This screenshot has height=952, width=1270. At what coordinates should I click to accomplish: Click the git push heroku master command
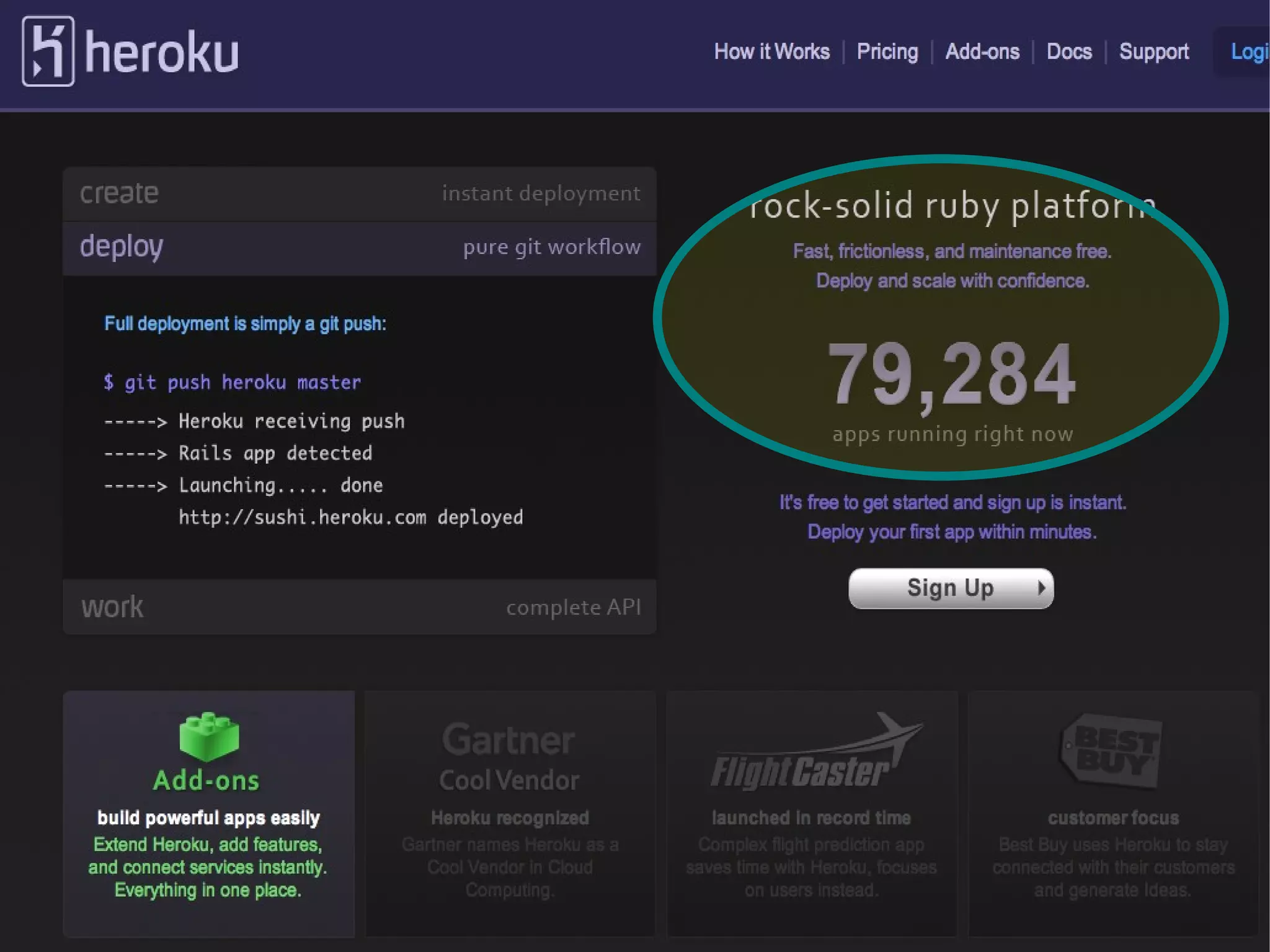(x=233, y=383)
